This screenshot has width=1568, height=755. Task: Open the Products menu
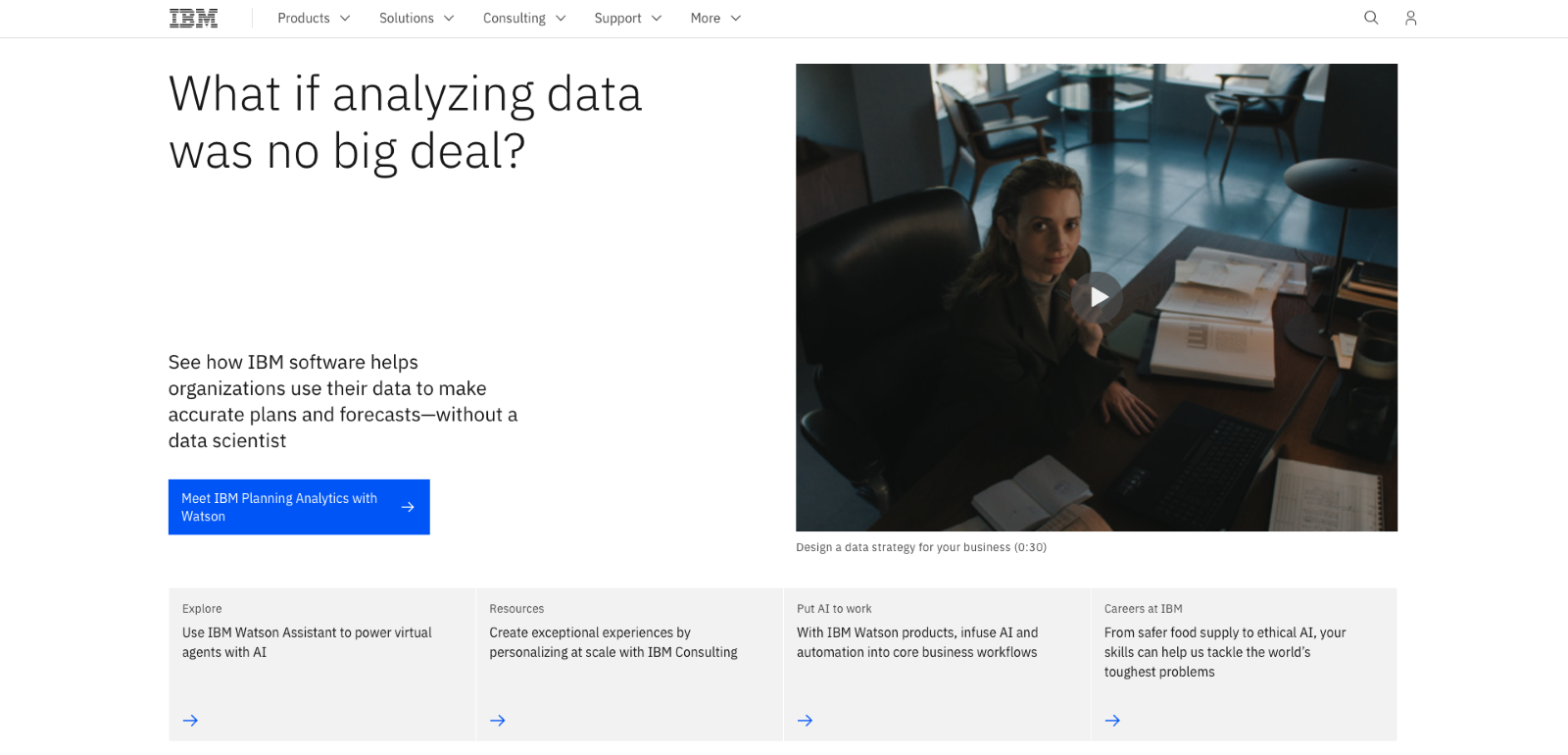tap(314, 18)
